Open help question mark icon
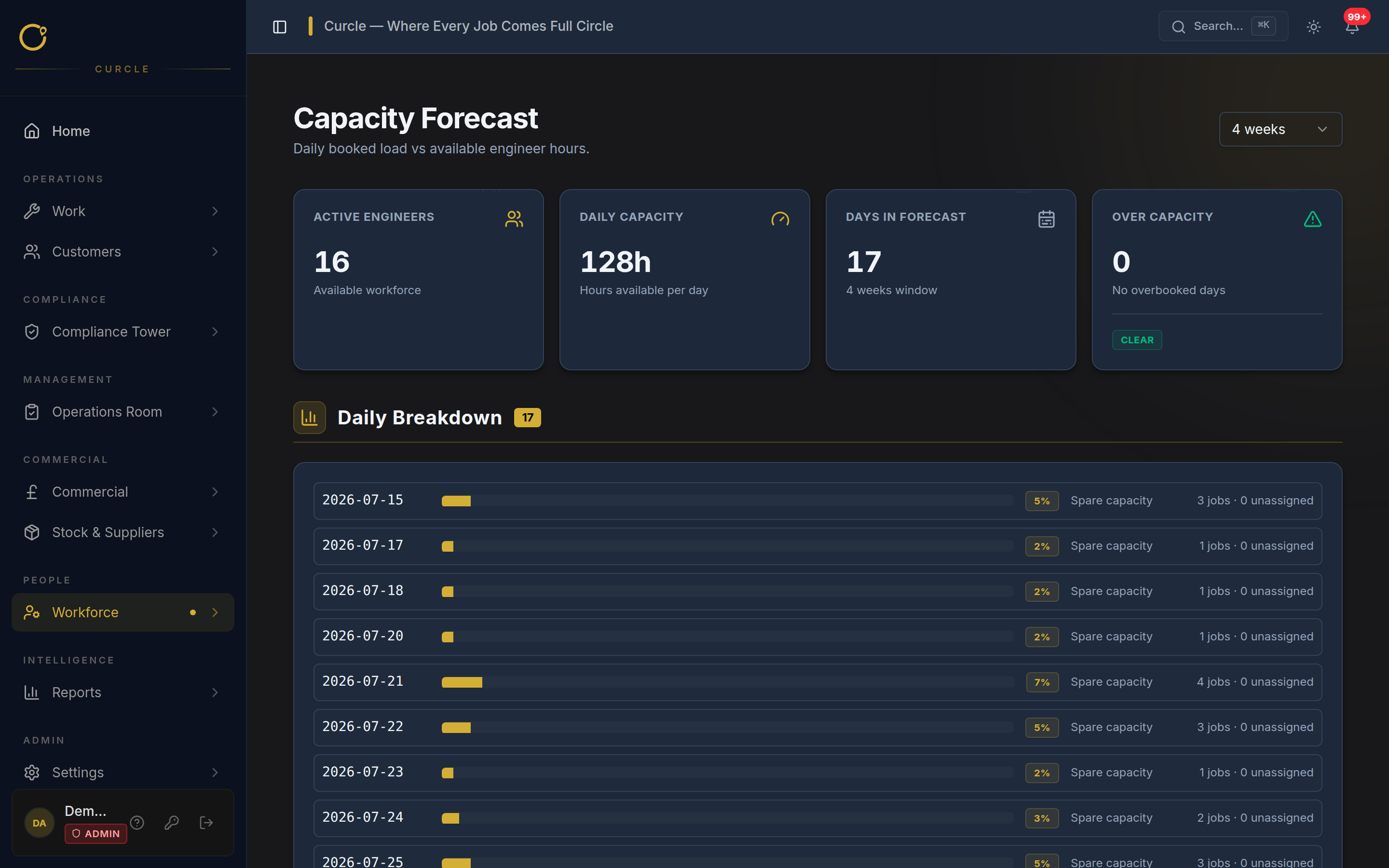 [x=137, y=823]
